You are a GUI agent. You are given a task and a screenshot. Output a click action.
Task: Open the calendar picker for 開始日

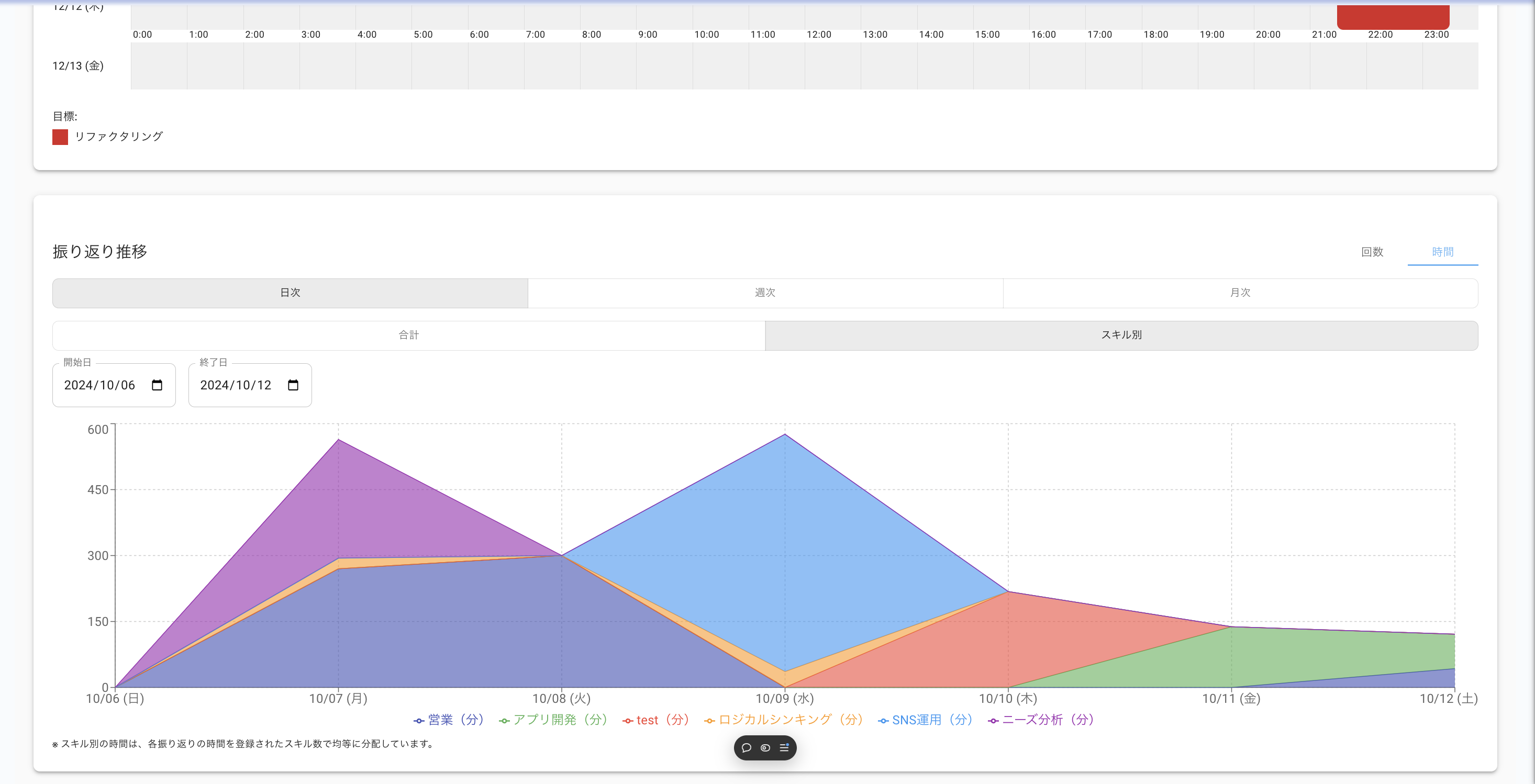pyautogui.click(x=157, y=385)
